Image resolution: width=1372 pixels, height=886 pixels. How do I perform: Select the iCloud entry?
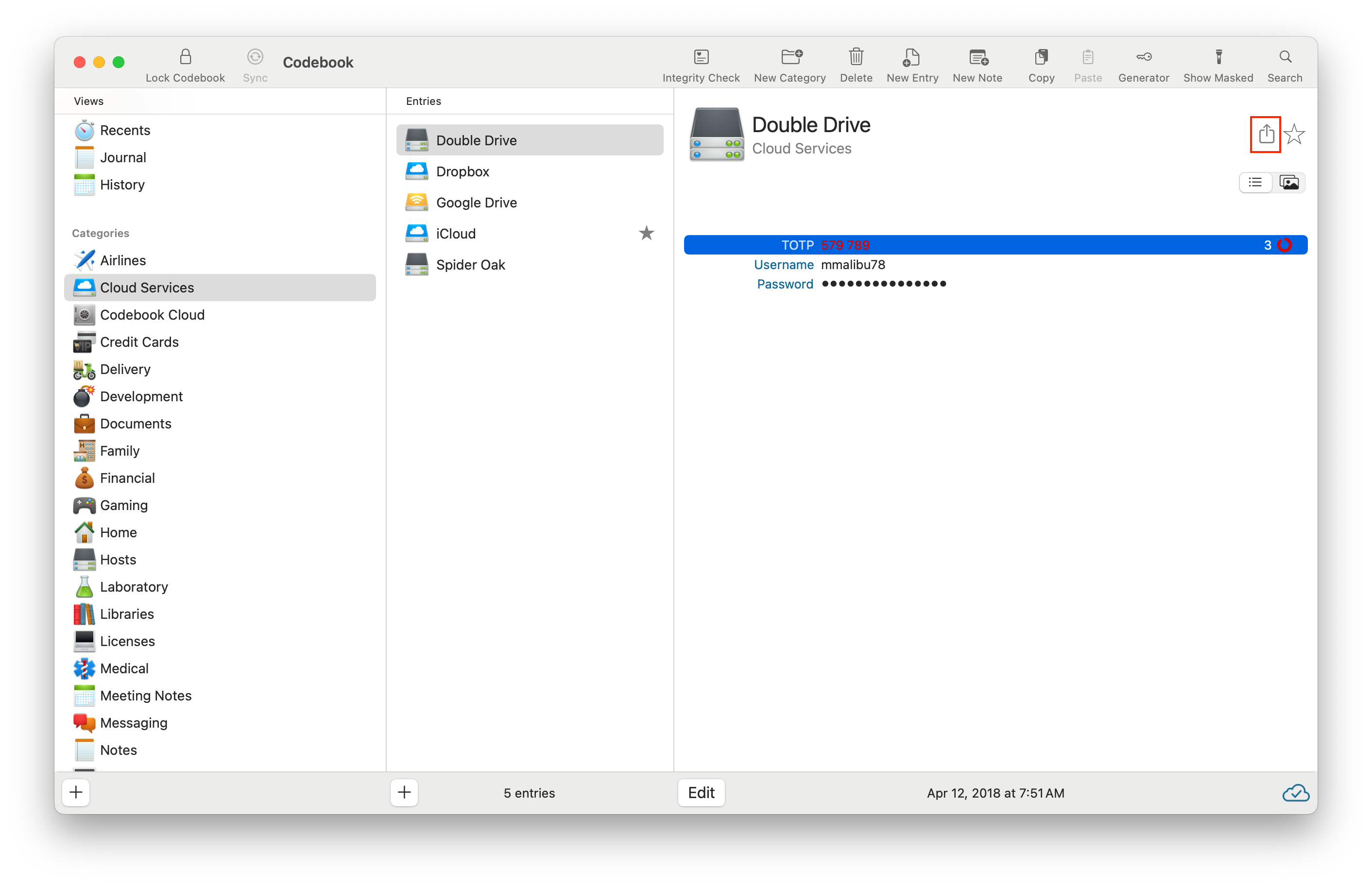click(x=456, y=234)
